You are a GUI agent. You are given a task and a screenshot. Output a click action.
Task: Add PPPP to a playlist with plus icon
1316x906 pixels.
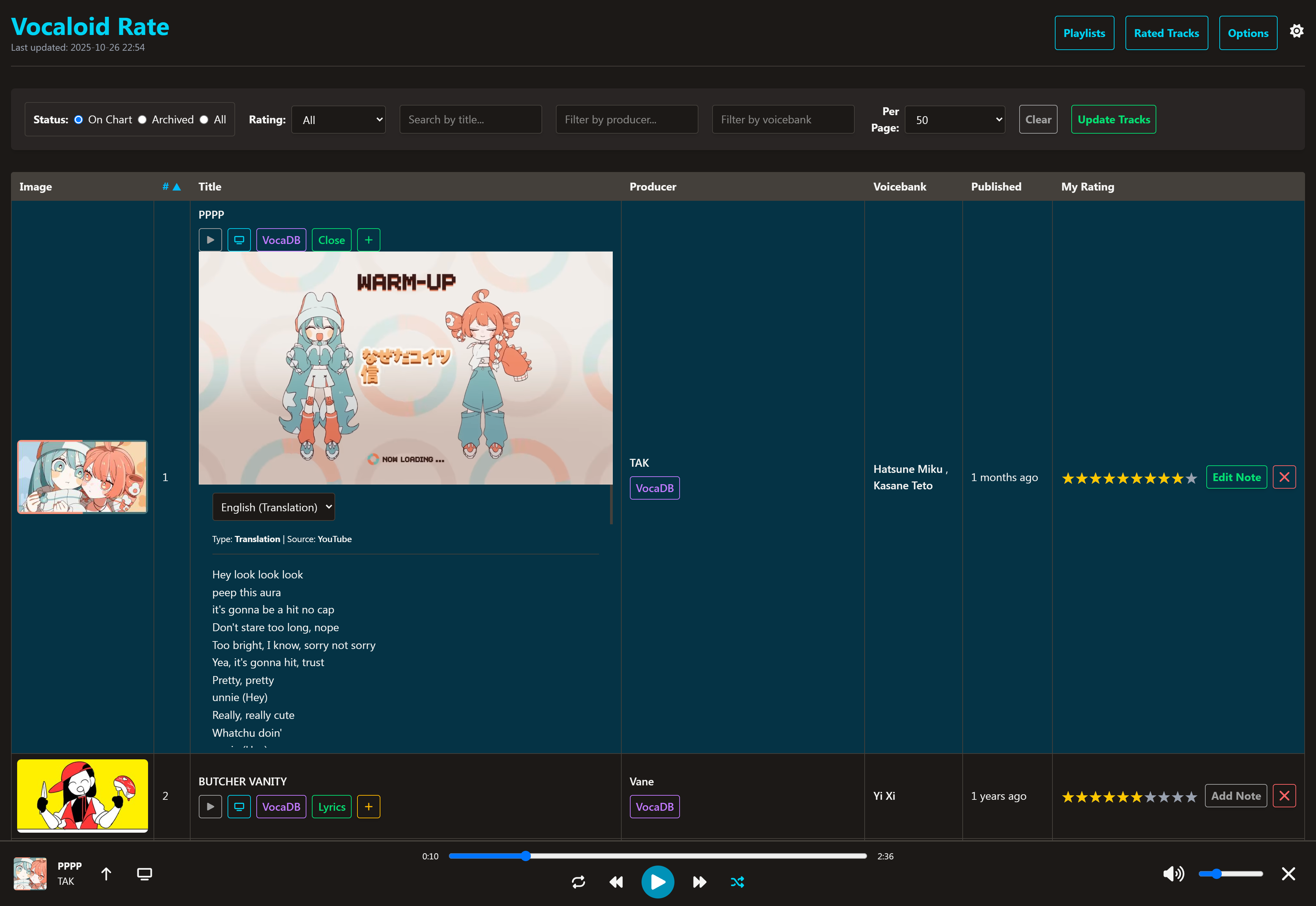[368, 240]
